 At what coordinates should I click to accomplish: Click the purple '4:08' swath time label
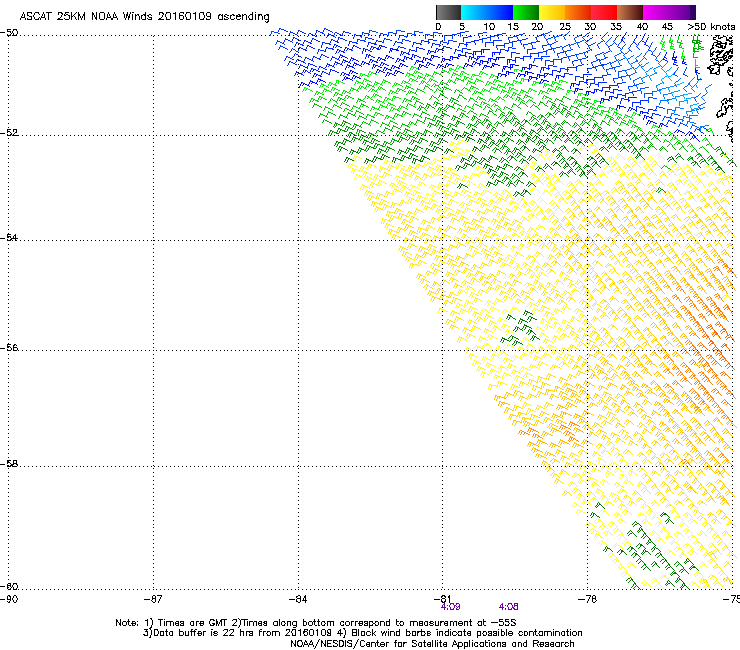pos(508,607)
